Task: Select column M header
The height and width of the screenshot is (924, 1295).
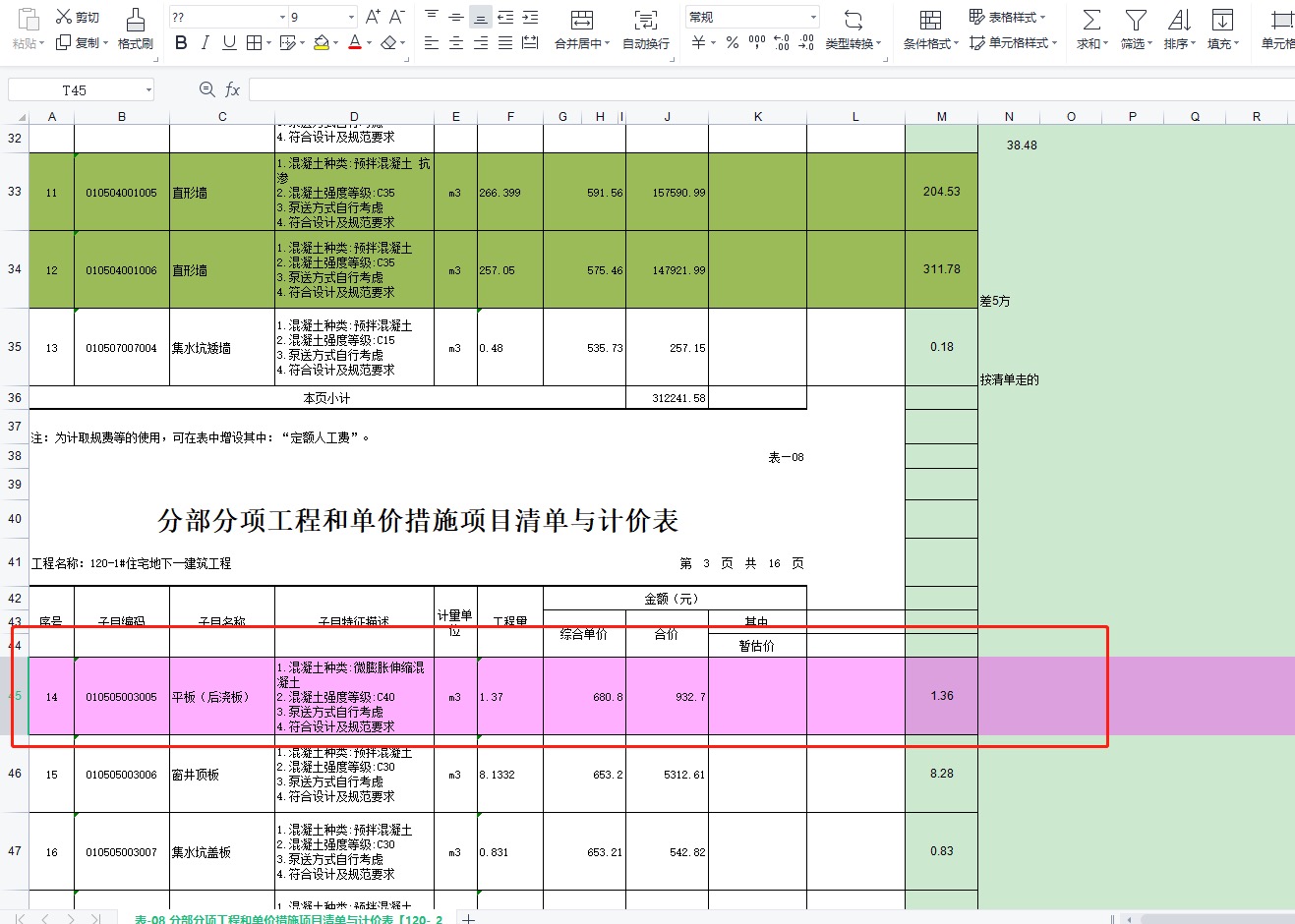Action: pos(941,116)
